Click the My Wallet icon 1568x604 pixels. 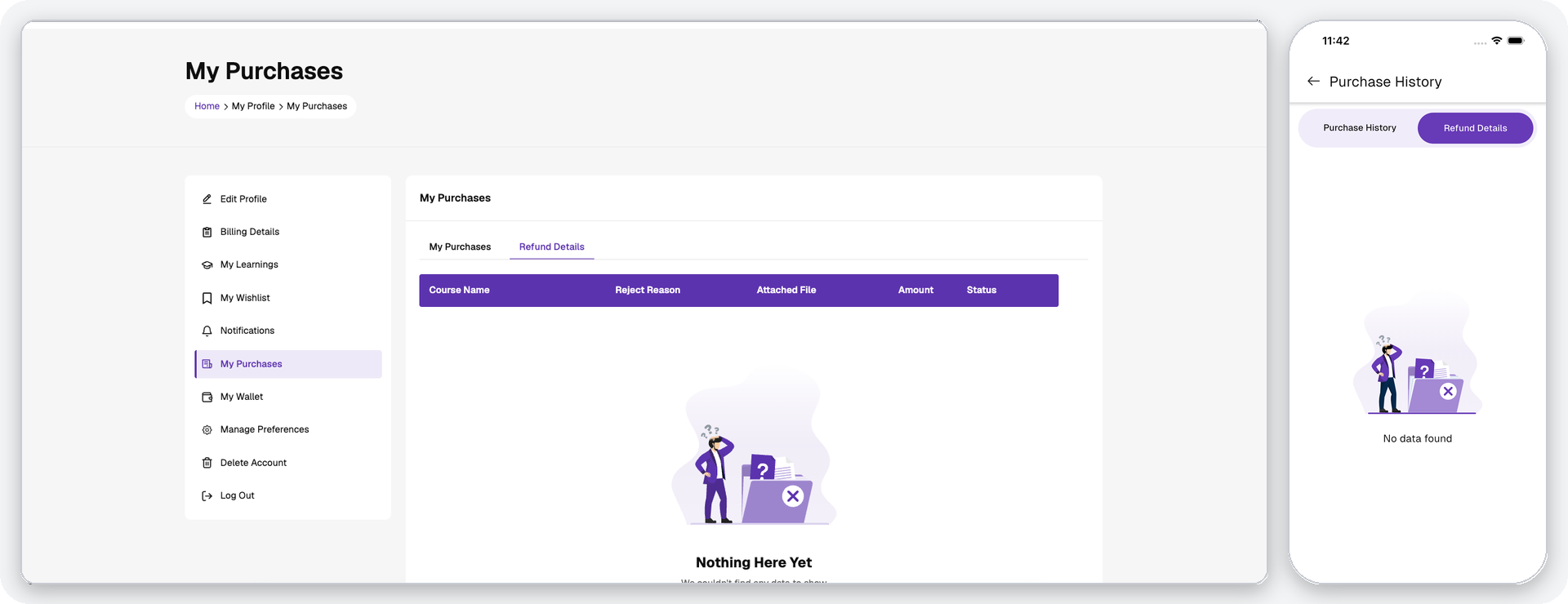(207, 397)
